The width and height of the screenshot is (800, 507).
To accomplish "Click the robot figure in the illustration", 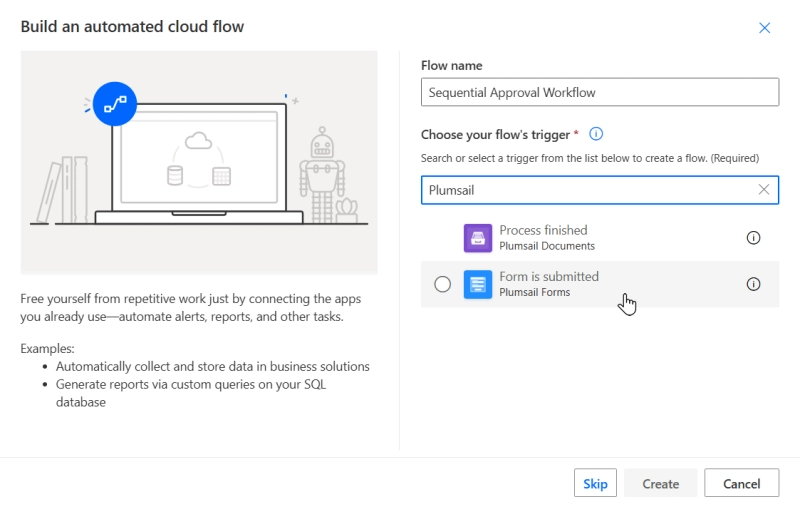I will 322,170.
